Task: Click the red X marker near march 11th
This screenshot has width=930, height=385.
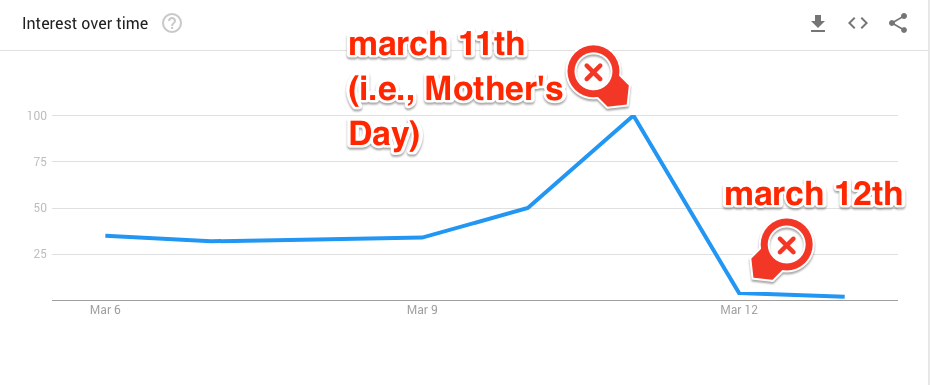Action: [594, 74]
